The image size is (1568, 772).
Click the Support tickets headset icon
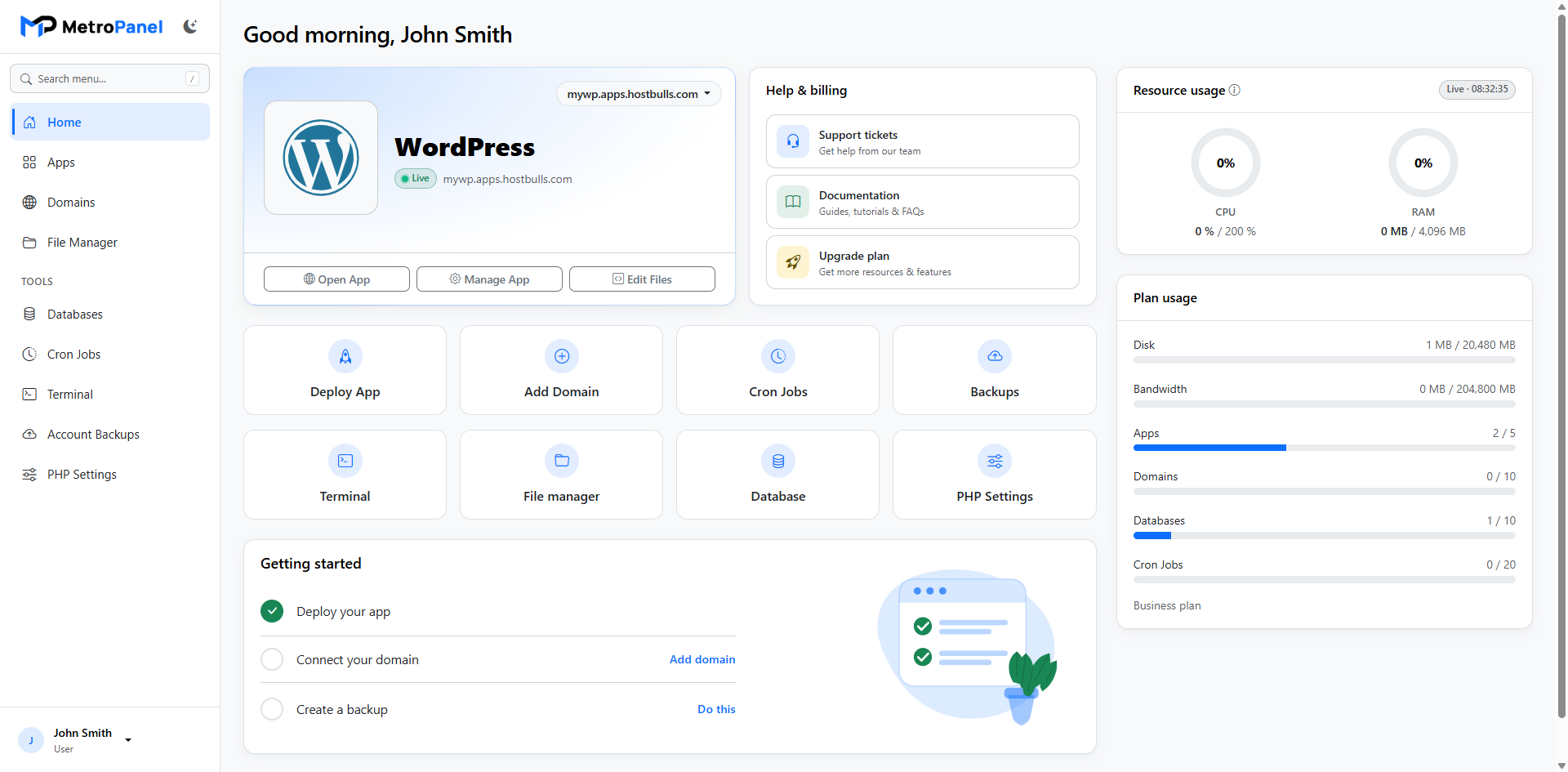793,141
